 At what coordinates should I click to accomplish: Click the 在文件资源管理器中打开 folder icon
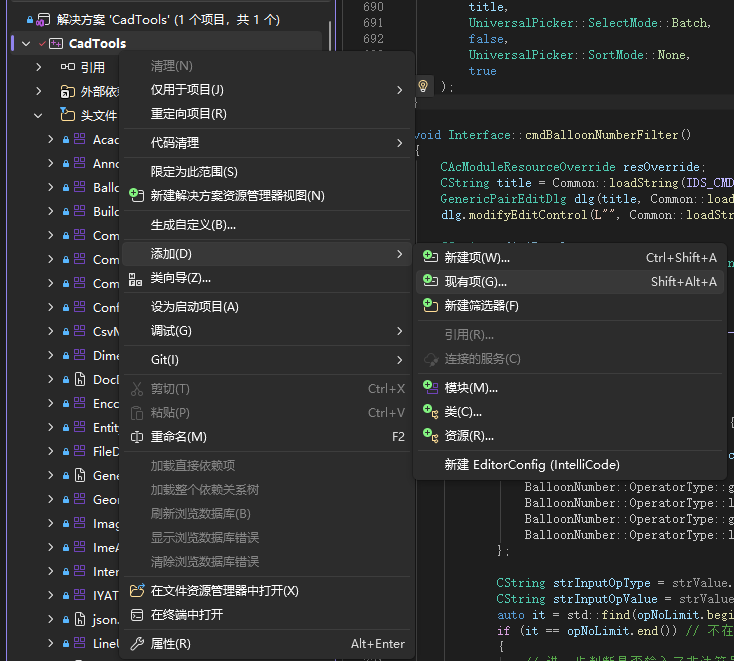137,590
